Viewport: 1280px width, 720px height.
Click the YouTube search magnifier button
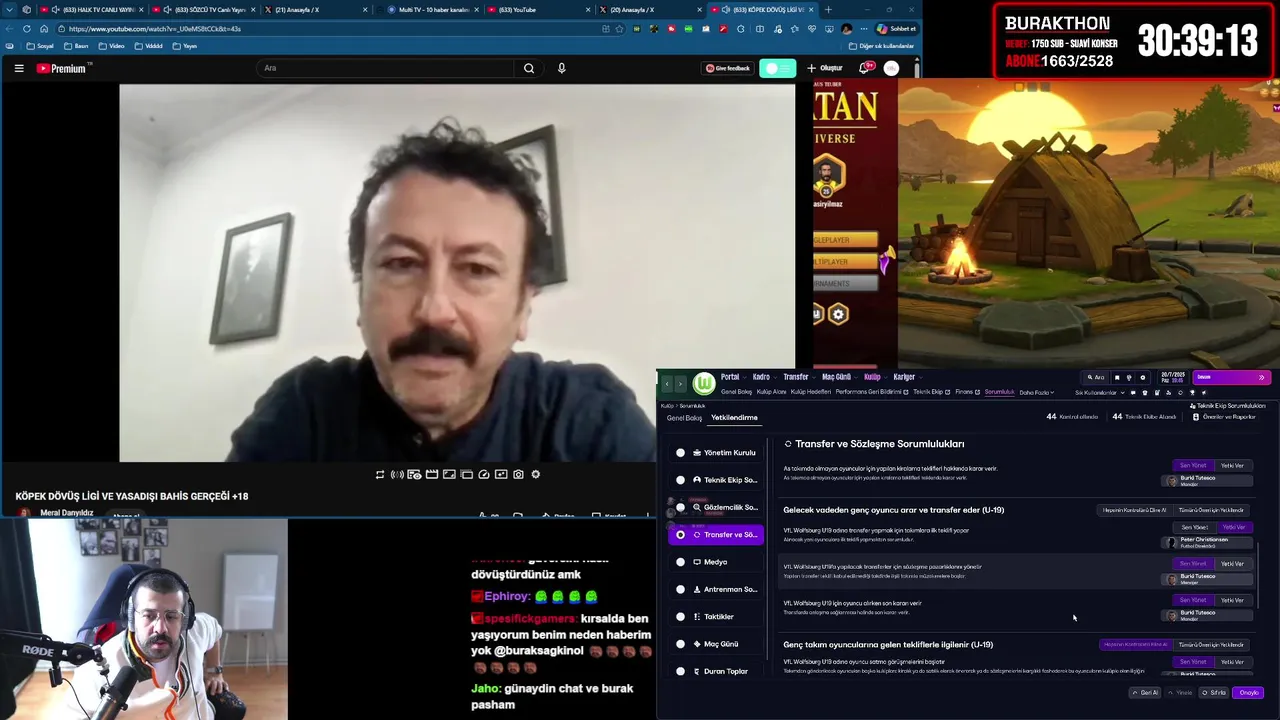coord(529,68)
